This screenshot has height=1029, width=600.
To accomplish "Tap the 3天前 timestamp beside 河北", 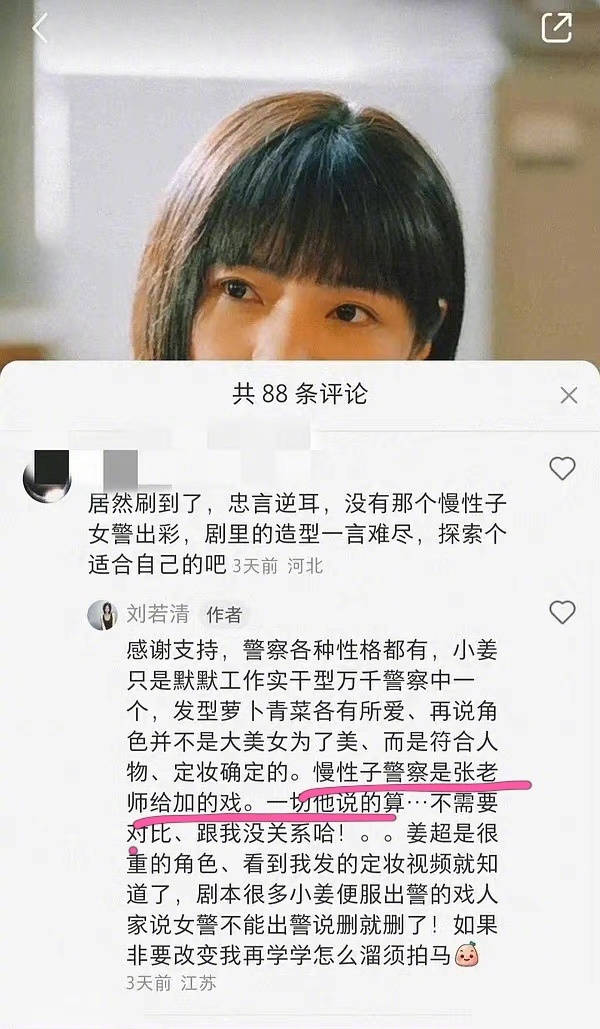I will [x=255, y=566].
